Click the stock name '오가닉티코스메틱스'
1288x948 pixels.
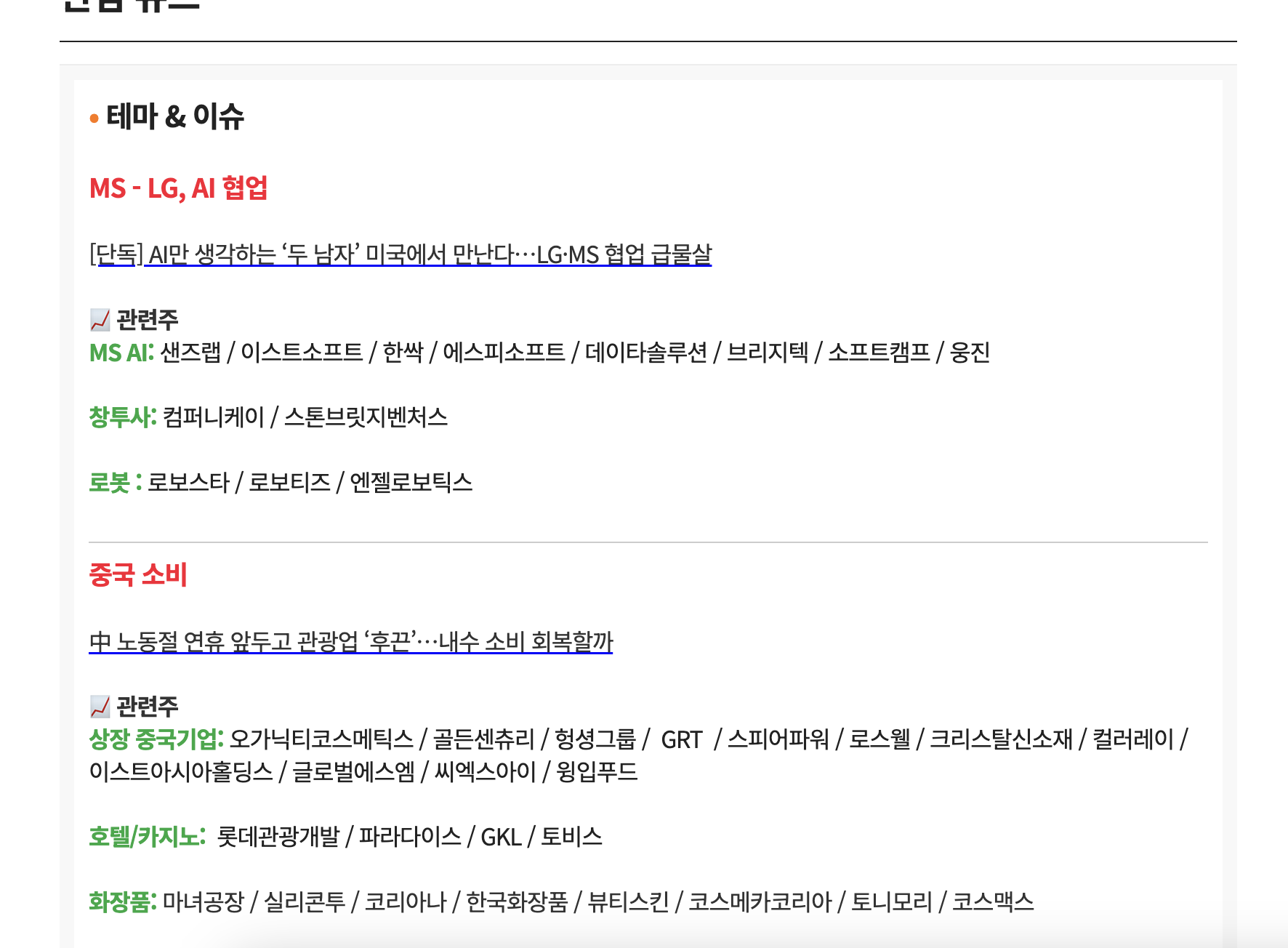[322, 739]
